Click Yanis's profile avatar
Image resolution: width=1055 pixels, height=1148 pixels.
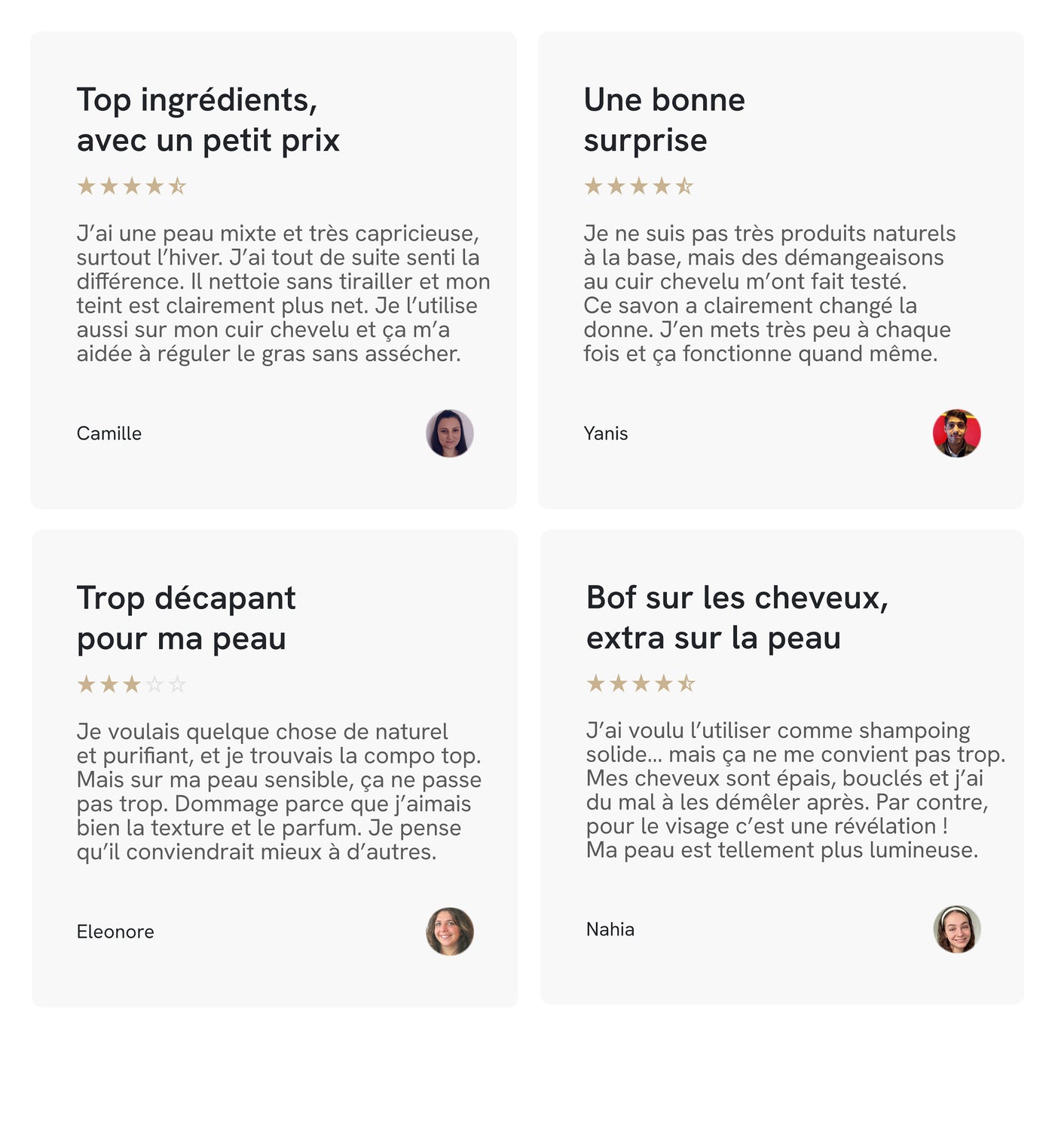pyautogui.click(x=957, y=433)
